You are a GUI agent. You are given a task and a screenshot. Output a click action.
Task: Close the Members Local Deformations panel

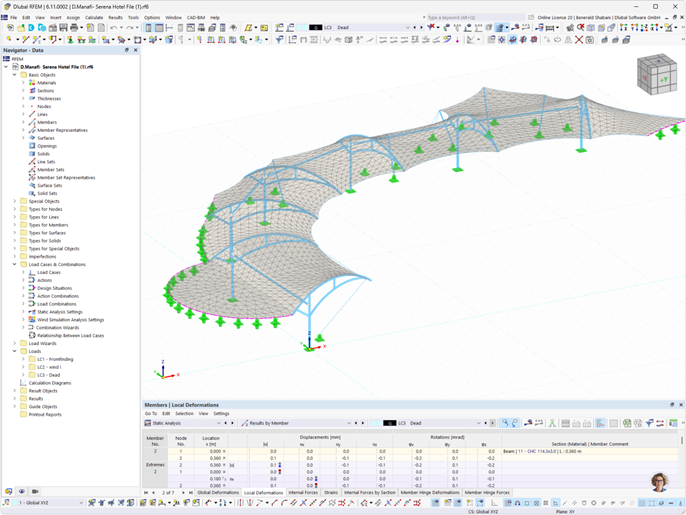tap(681, 405)
